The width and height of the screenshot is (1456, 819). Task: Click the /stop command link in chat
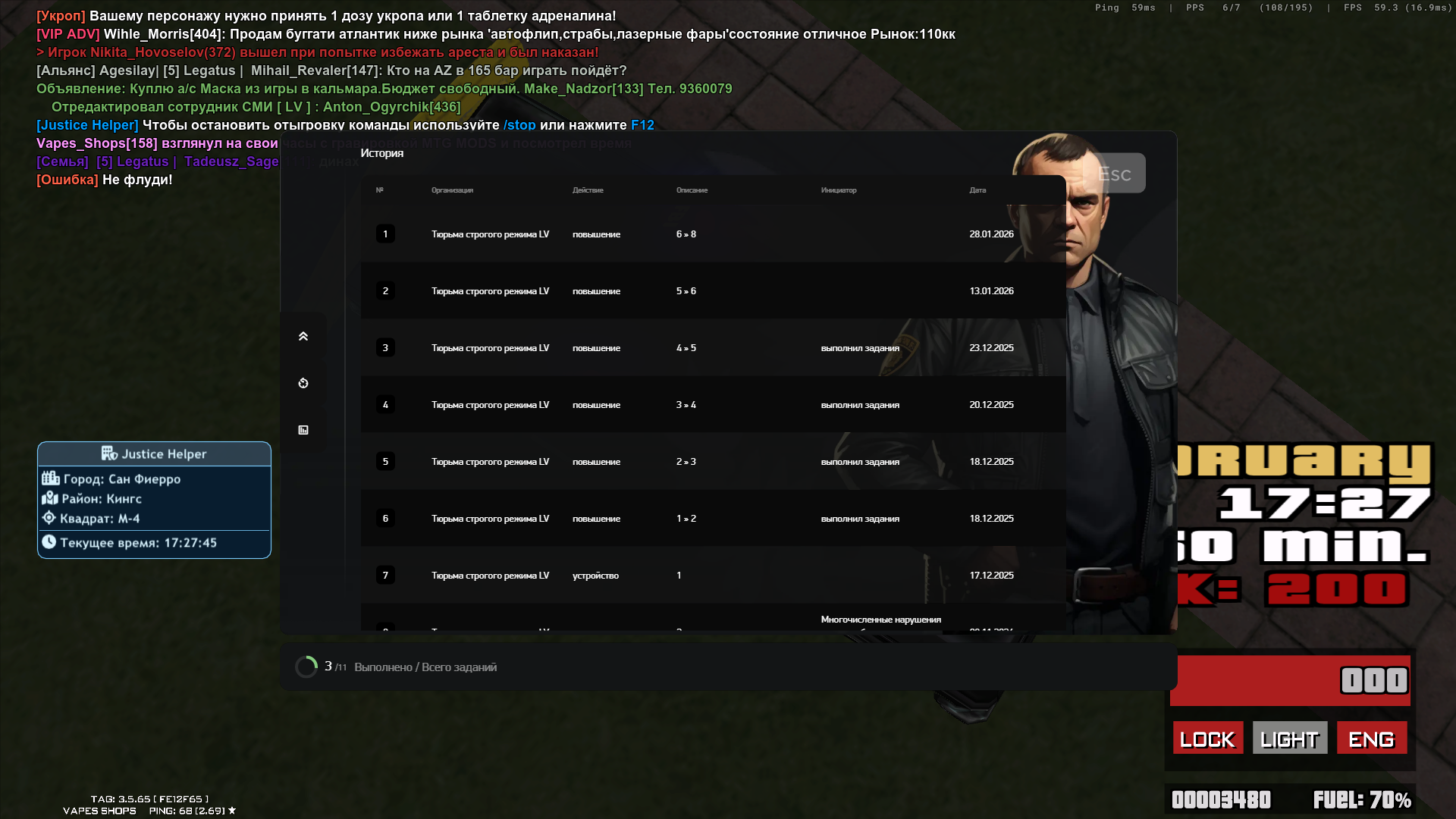pos(519,125)
